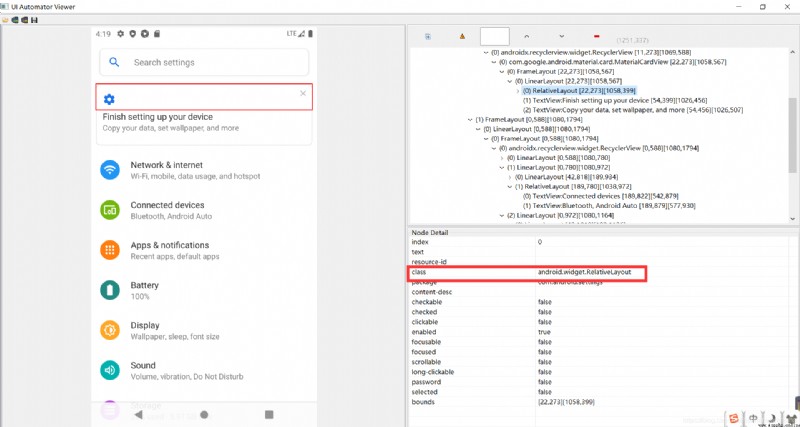Toggle NAF nodes warning triangle icon
800x427 pixels.
point(462,36)
